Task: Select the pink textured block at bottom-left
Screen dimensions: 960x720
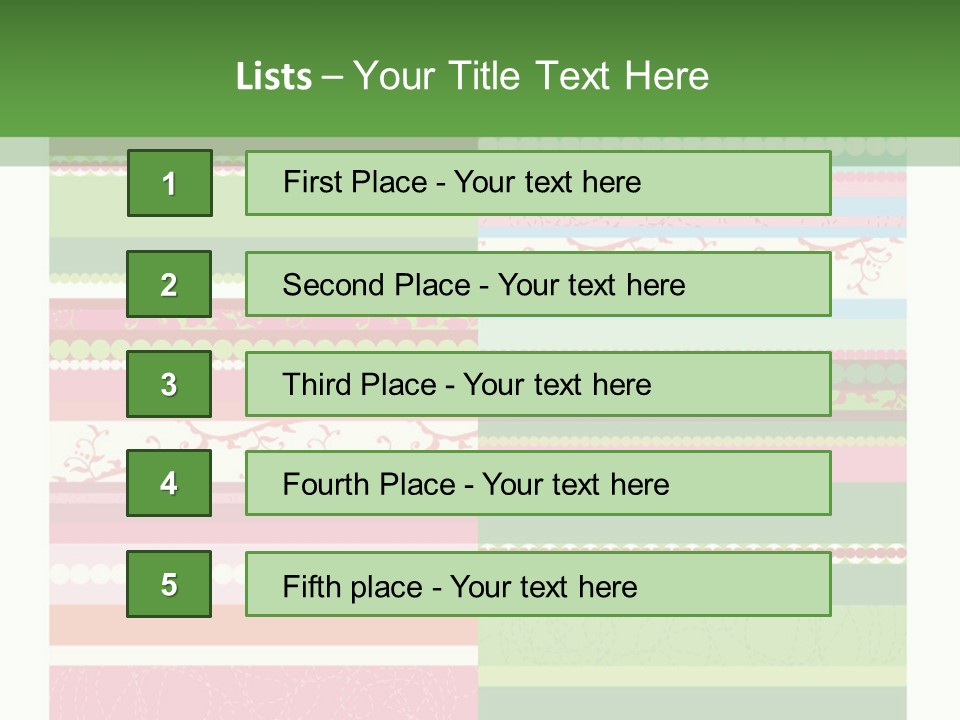Action: [260, 692]
